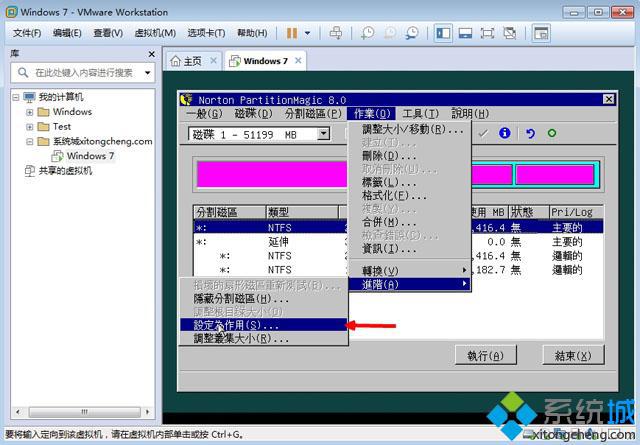640x445 pixels.
Task: Click the blue info icon in PartitionMagic
Action: (x=504, y=133)
